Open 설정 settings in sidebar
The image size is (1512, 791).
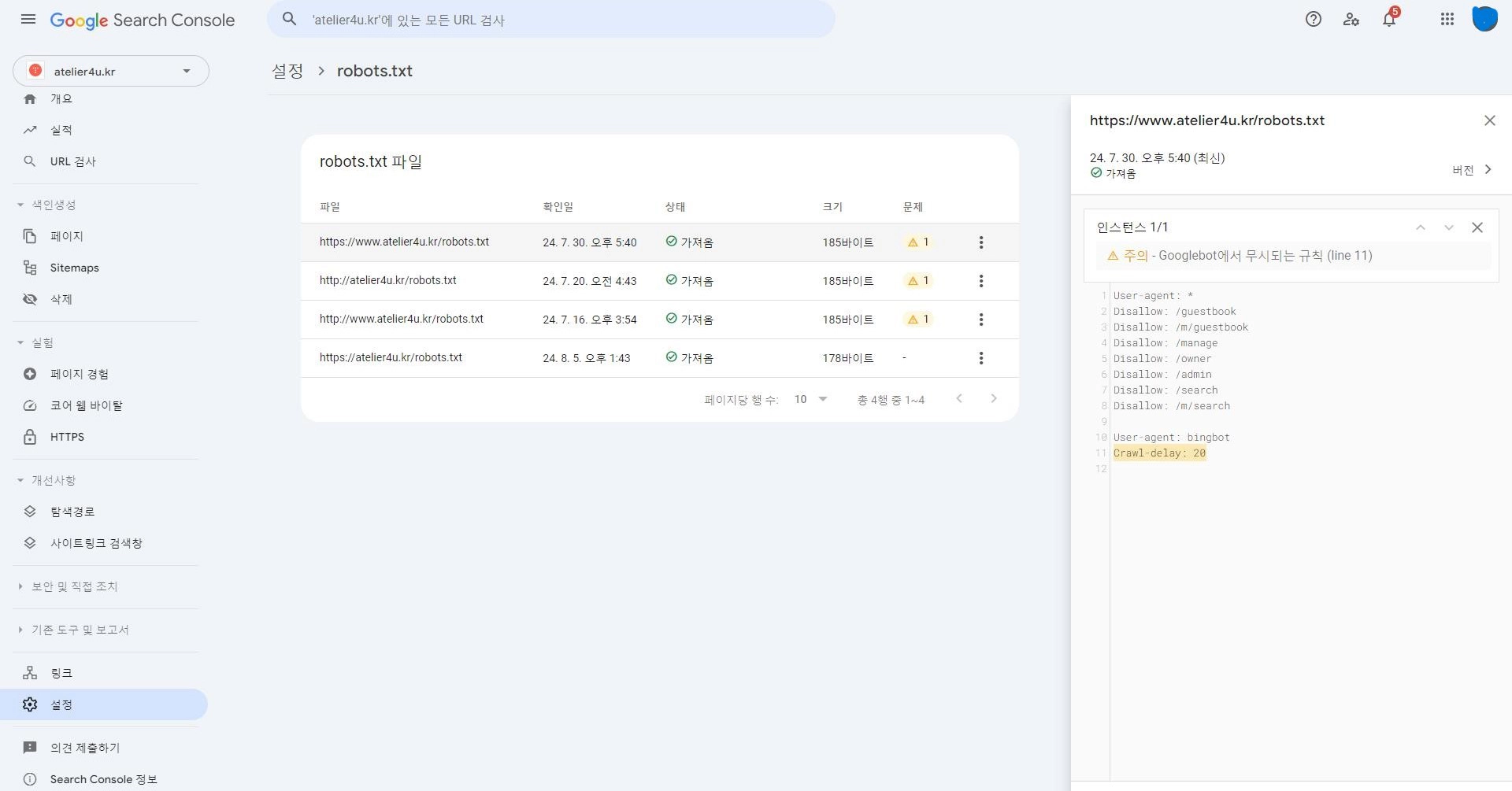[x=104, y=704]
